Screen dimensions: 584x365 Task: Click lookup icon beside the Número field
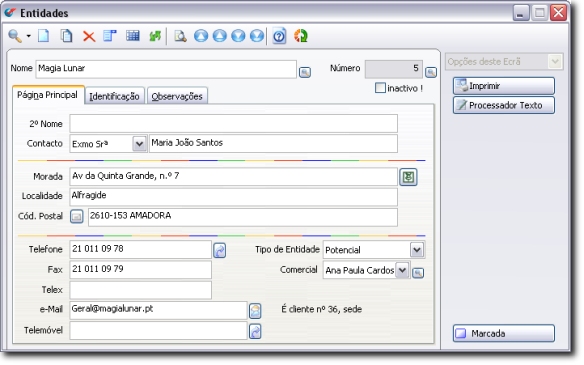pyautogui.click(x=431, y=72)
